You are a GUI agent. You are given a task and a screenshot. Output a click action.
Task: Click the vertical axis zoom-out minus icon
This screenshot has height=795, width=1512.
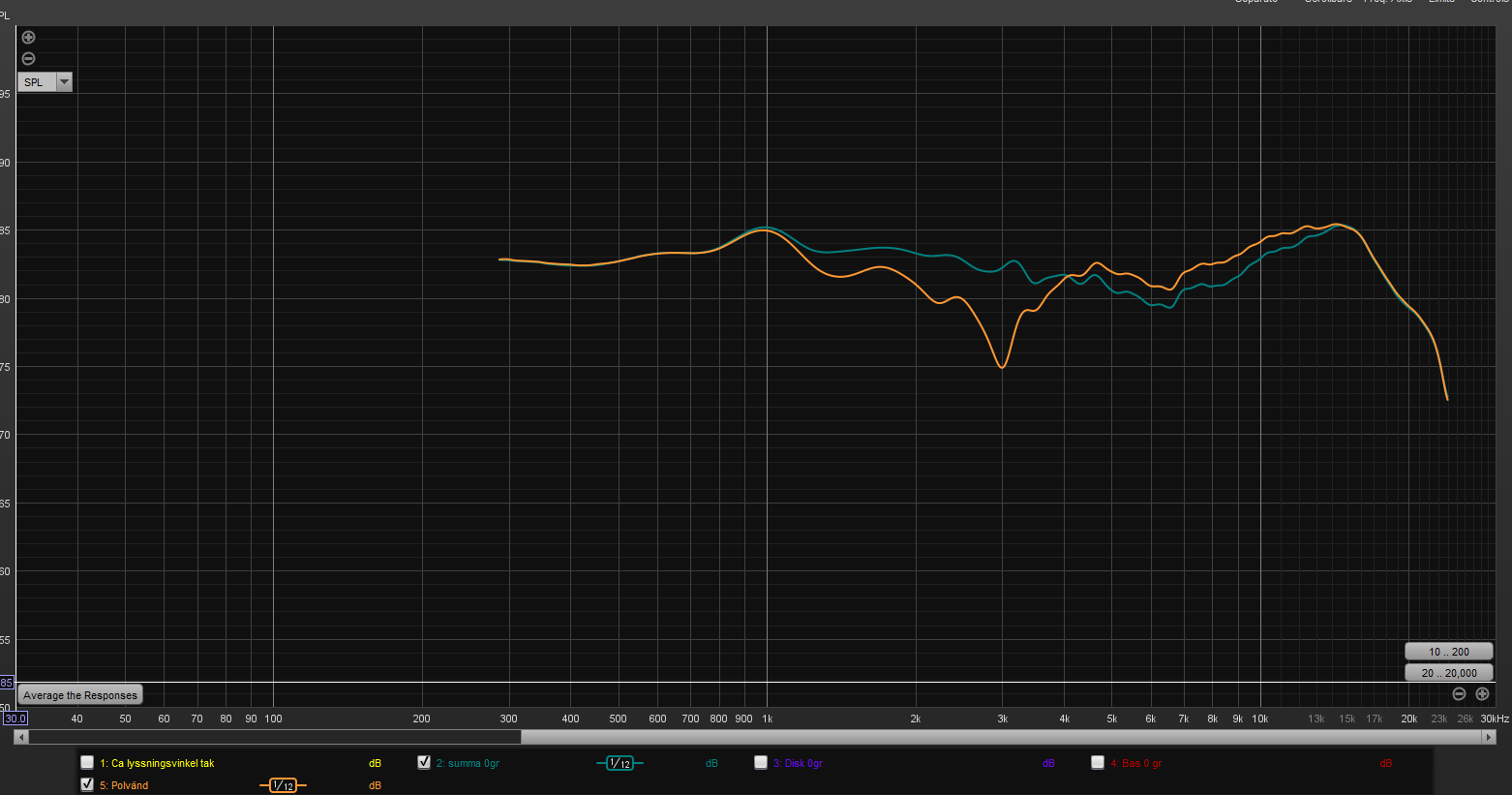coord(29,59)
